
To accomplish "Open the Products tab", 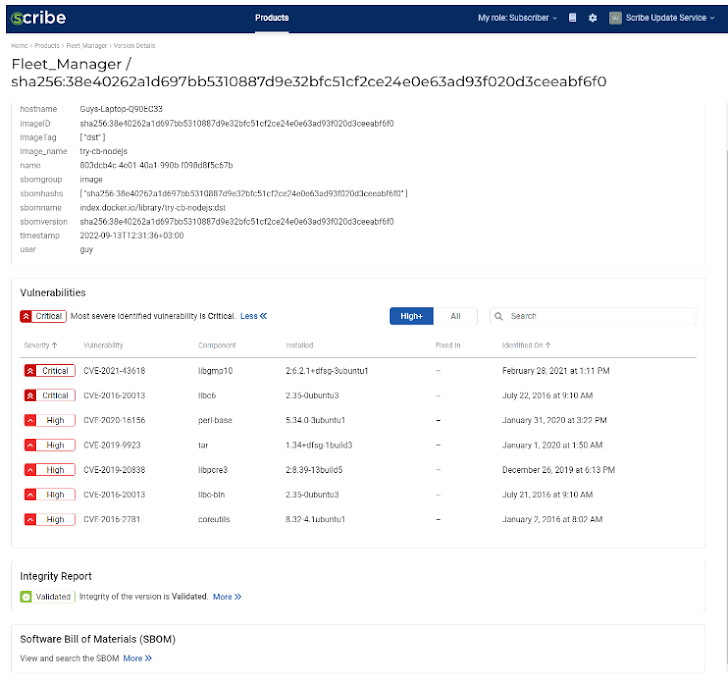I will pos(272,18).
